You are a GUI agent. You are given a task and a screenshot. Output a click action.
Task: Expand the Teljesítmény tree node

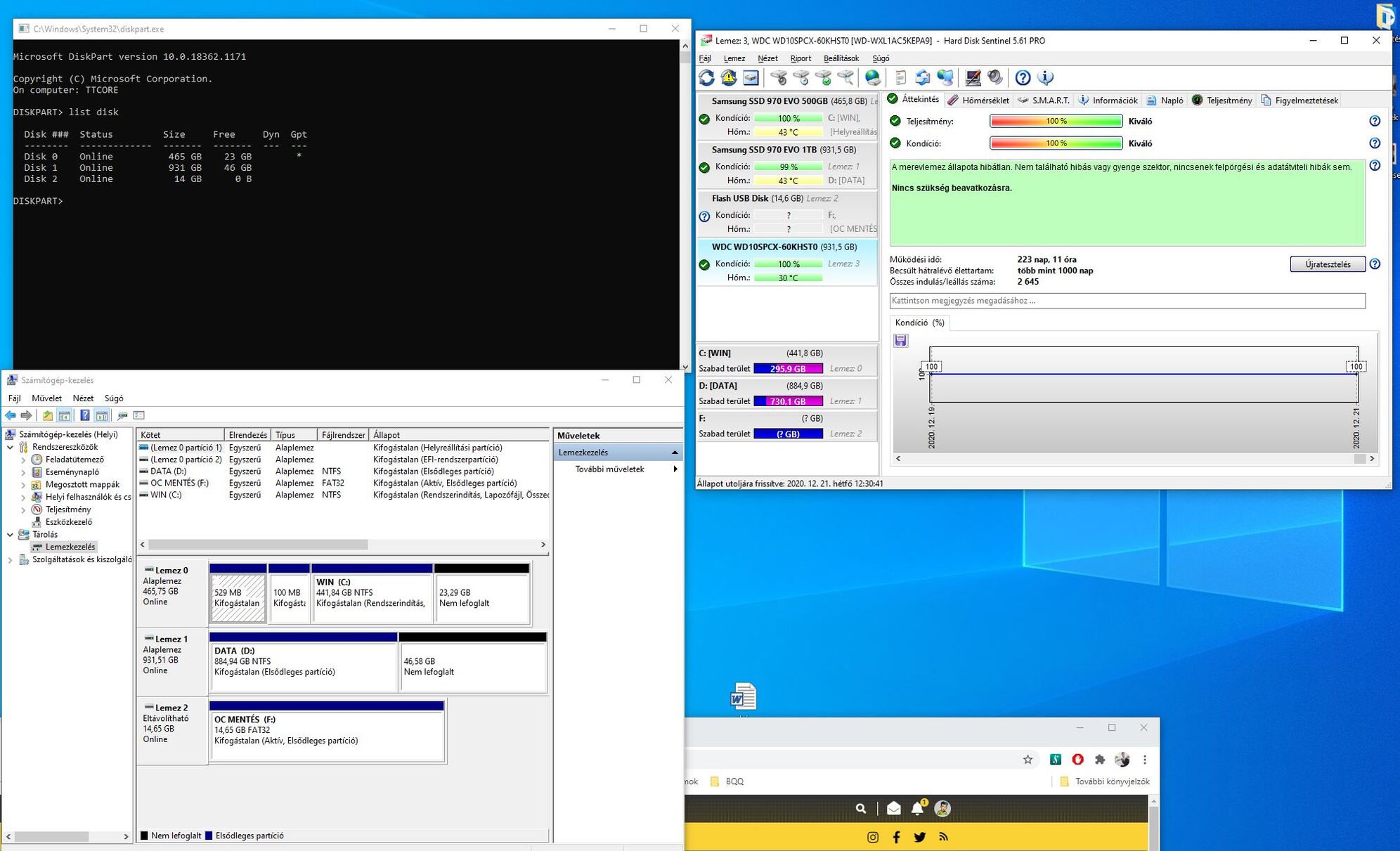23,509
